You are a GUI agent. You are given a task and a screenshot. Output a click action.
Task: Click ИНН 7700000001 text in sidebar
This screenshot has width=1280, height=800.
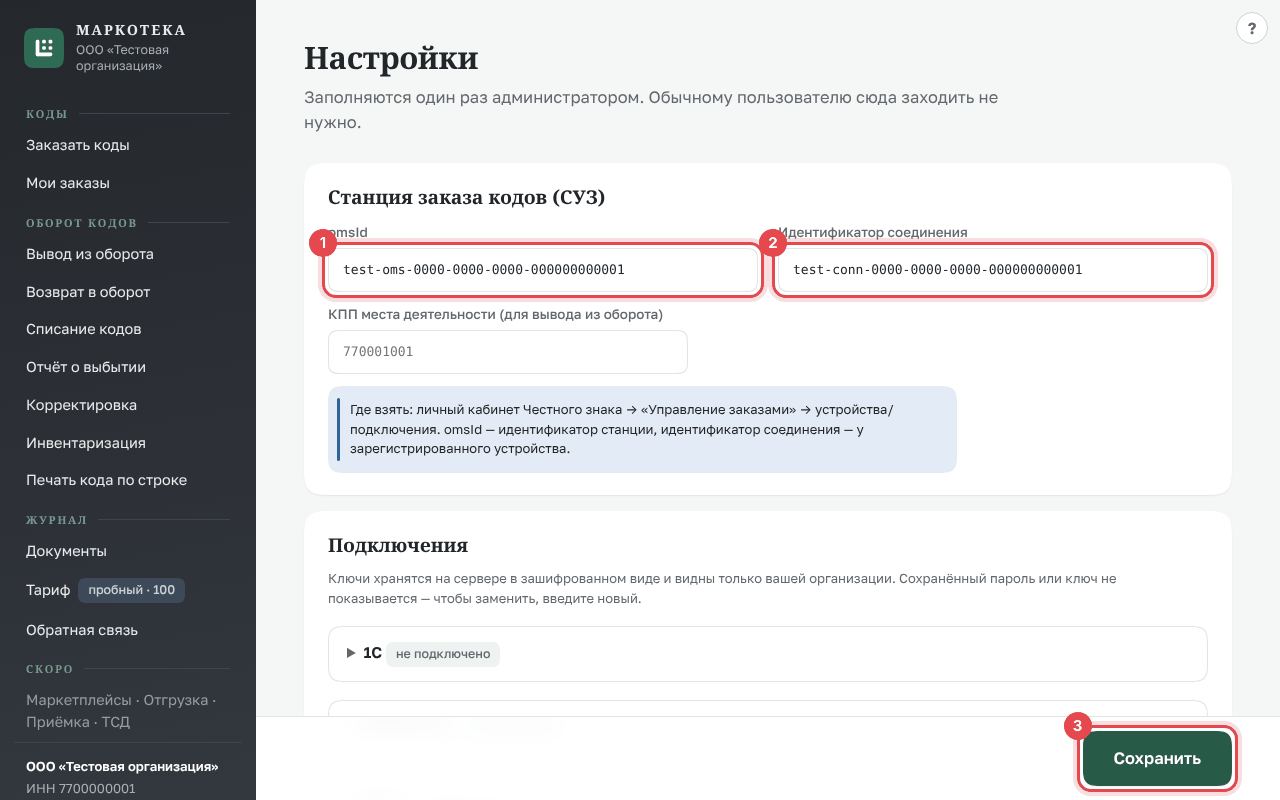[x=81, y=788]
